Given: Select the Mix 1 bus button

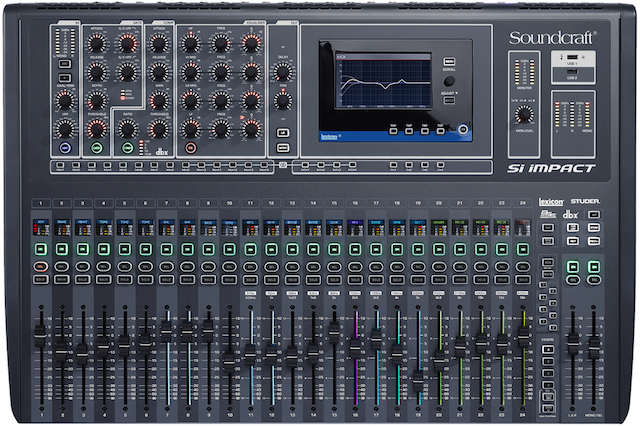Looking at the screenshot, I should click(60, 165).
